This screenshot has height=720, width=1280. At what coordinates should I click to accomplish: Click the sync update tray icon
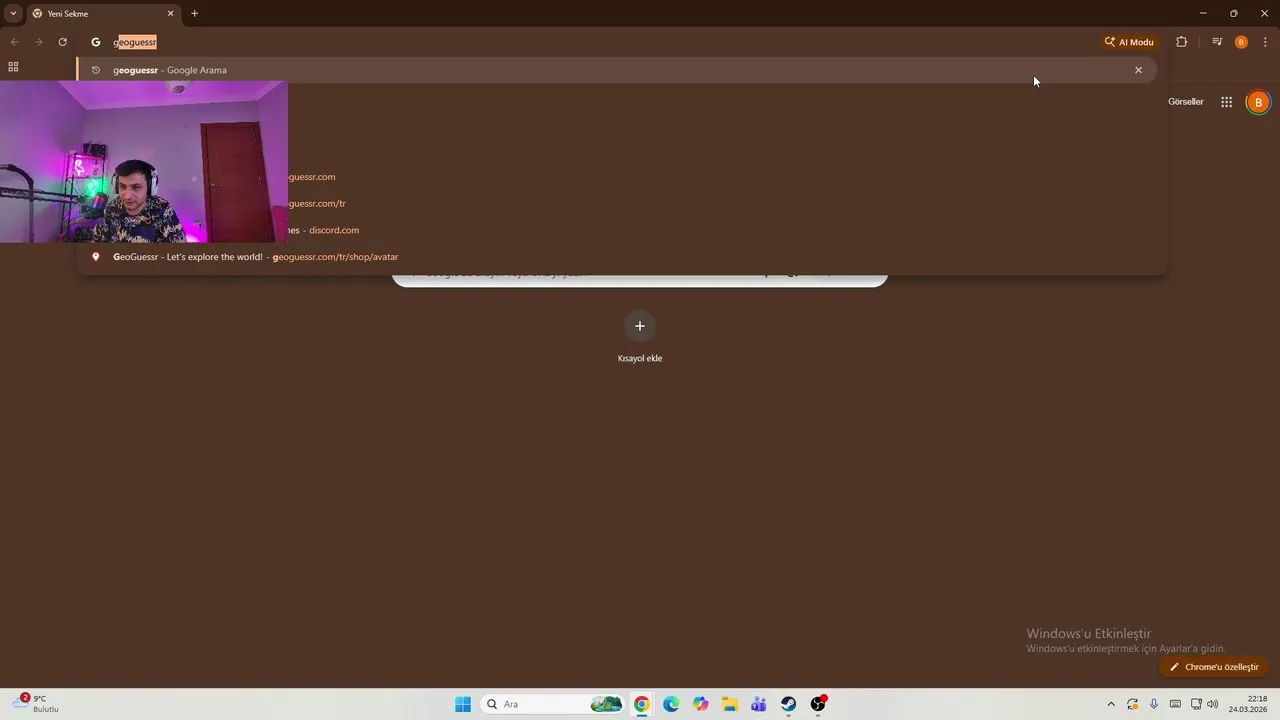tap(1132, 704)
